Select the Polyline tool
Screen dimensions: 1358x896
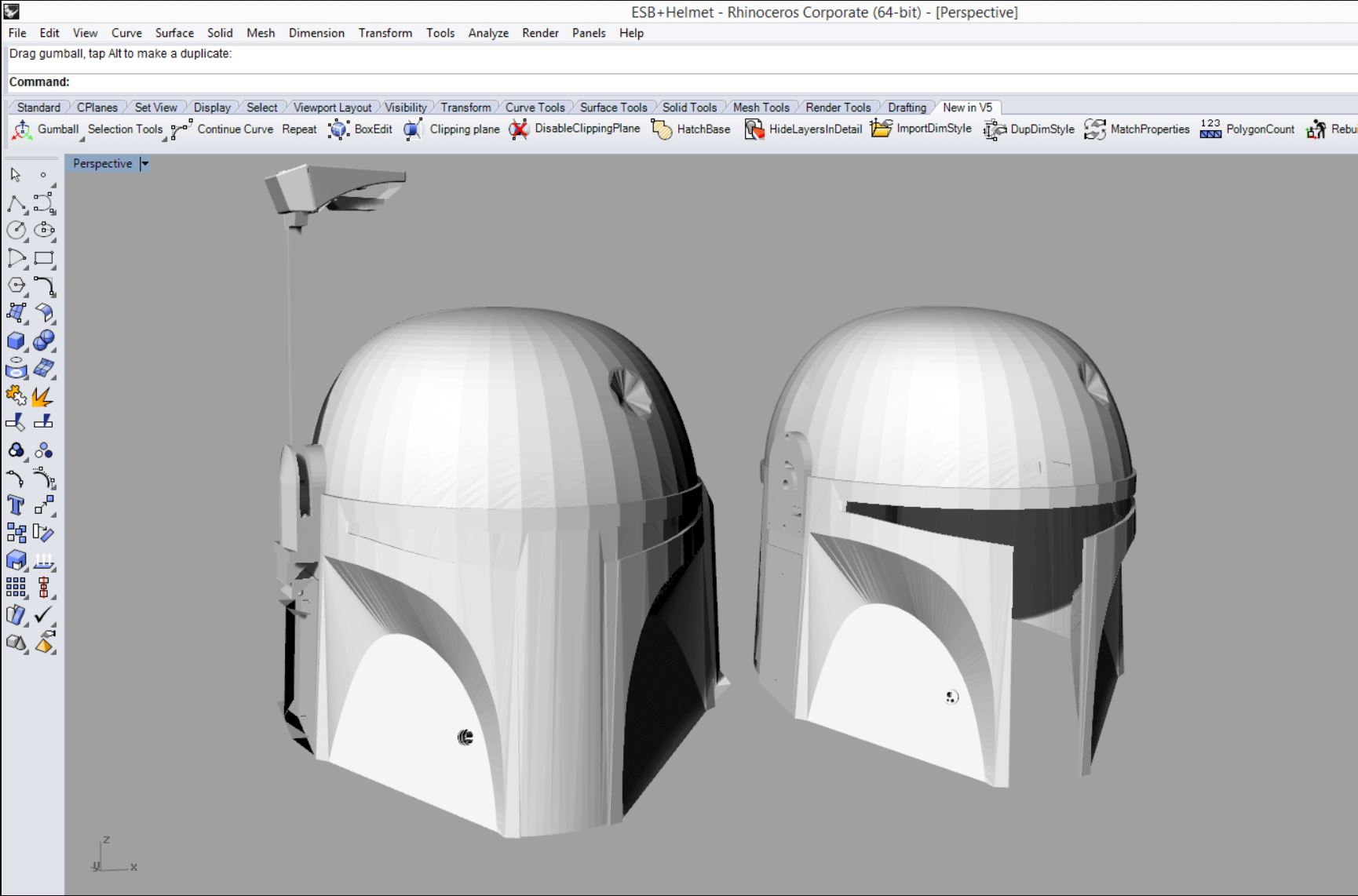tap(16, 203)
